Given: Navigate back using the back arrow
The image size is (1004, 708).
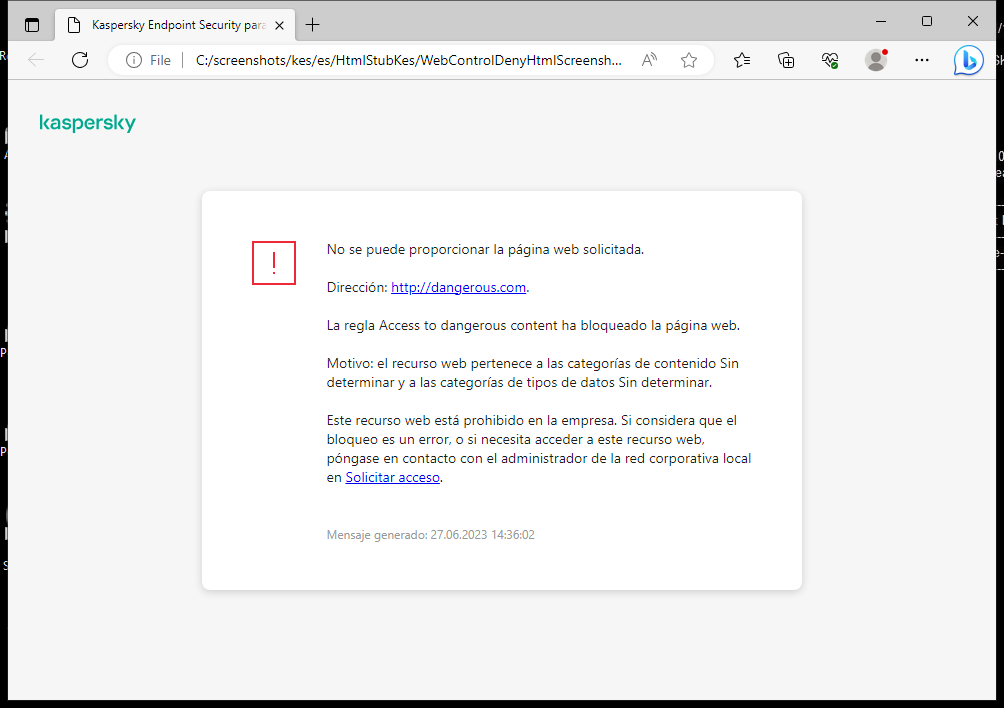Looking at the screenshot, I should tap(36, 60).
